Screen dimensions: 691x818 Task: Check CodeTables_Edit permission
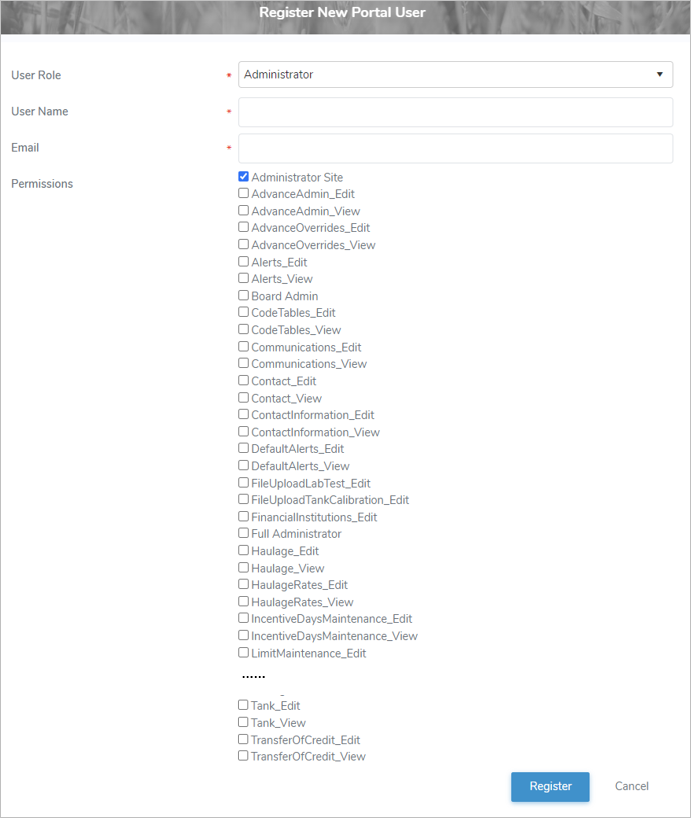click(x=242, y=312)
